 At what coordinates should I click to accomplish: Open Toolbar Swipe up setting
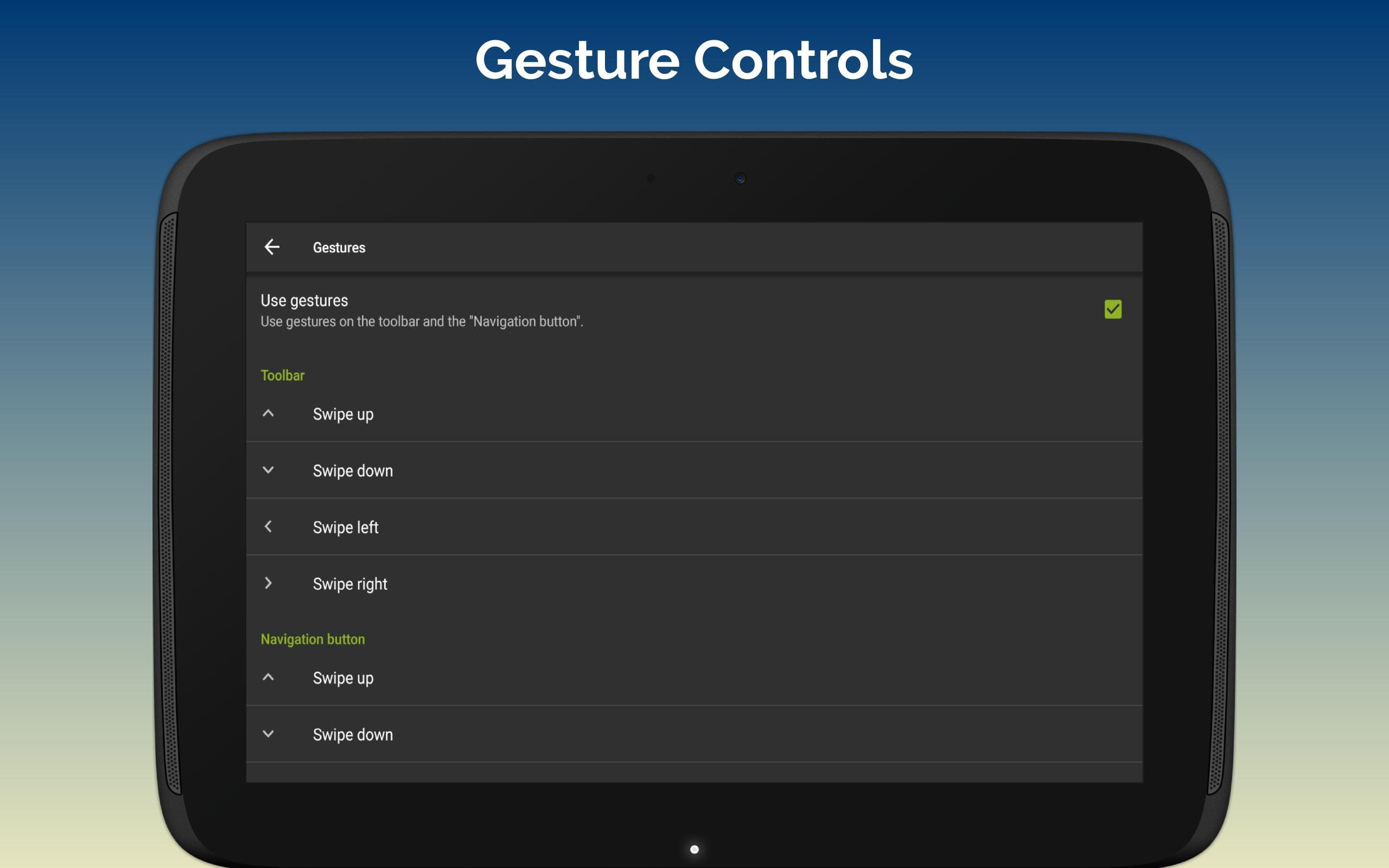(x=343, y=414)
